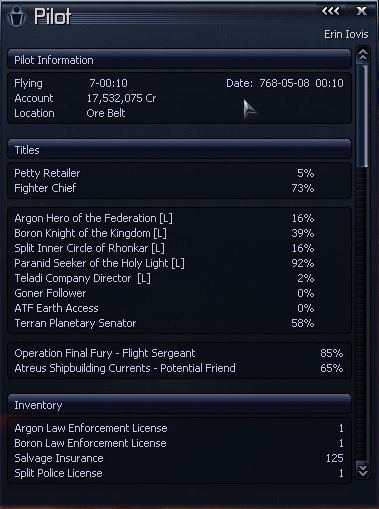Collapse the Titles section header
Viewport: 379px width, 509px height.
(179, 150)
